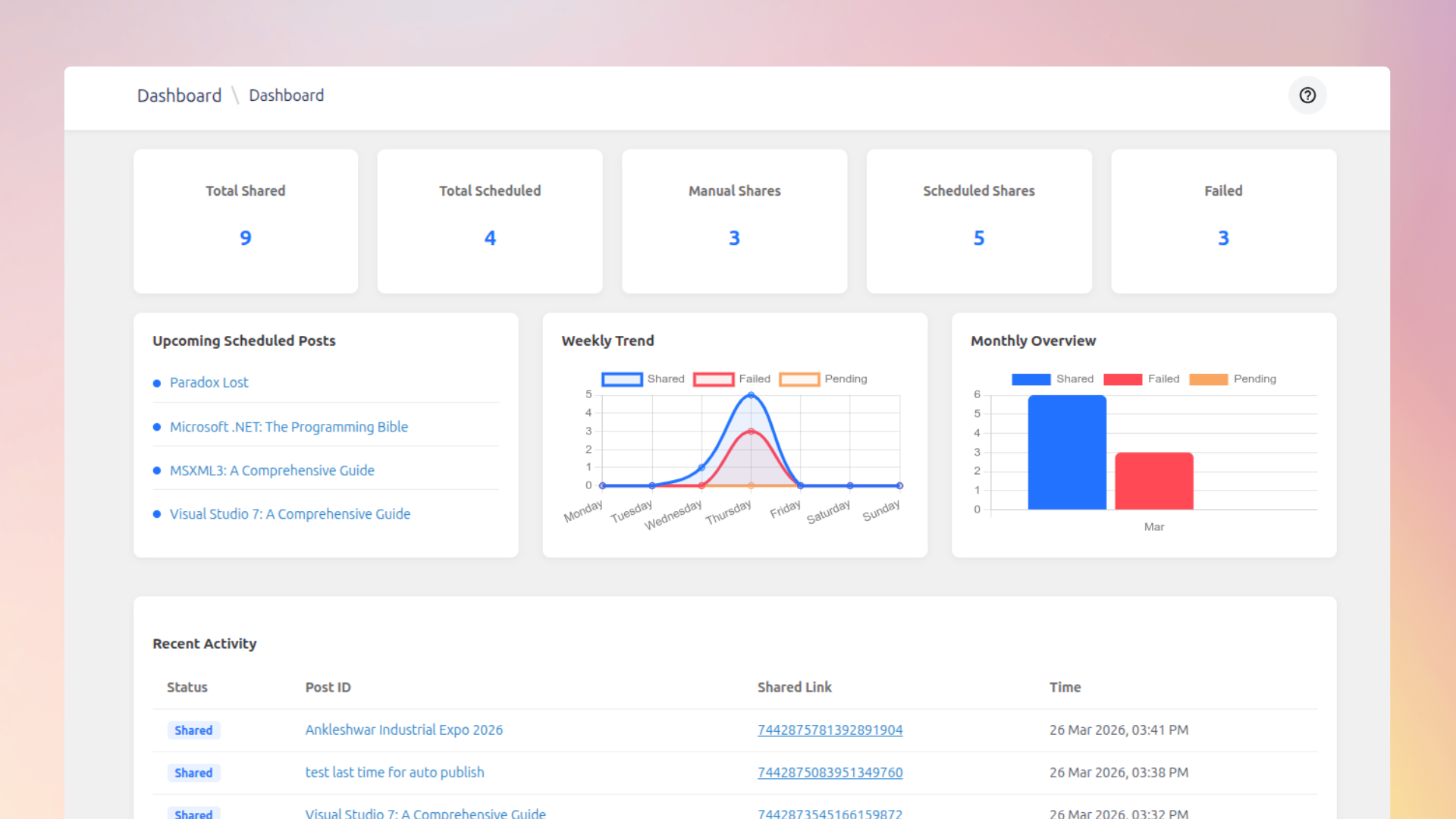Click the red Failed bar for Mar

click(1153, 482)
